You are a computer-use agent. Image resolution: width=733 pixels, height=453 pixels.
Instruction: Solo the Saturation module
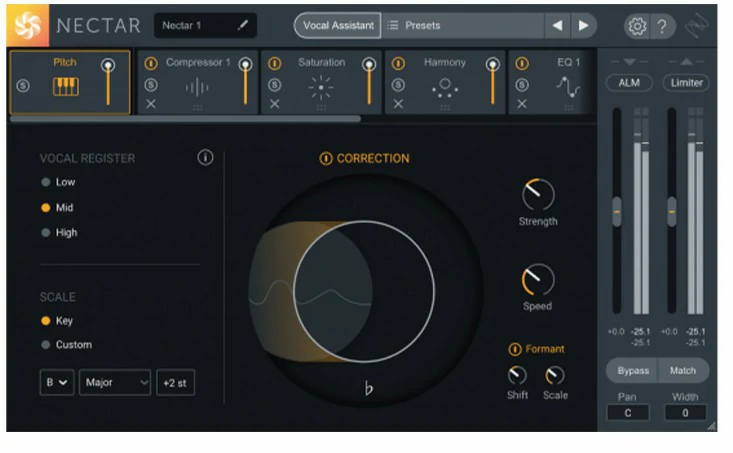[275, 85]
